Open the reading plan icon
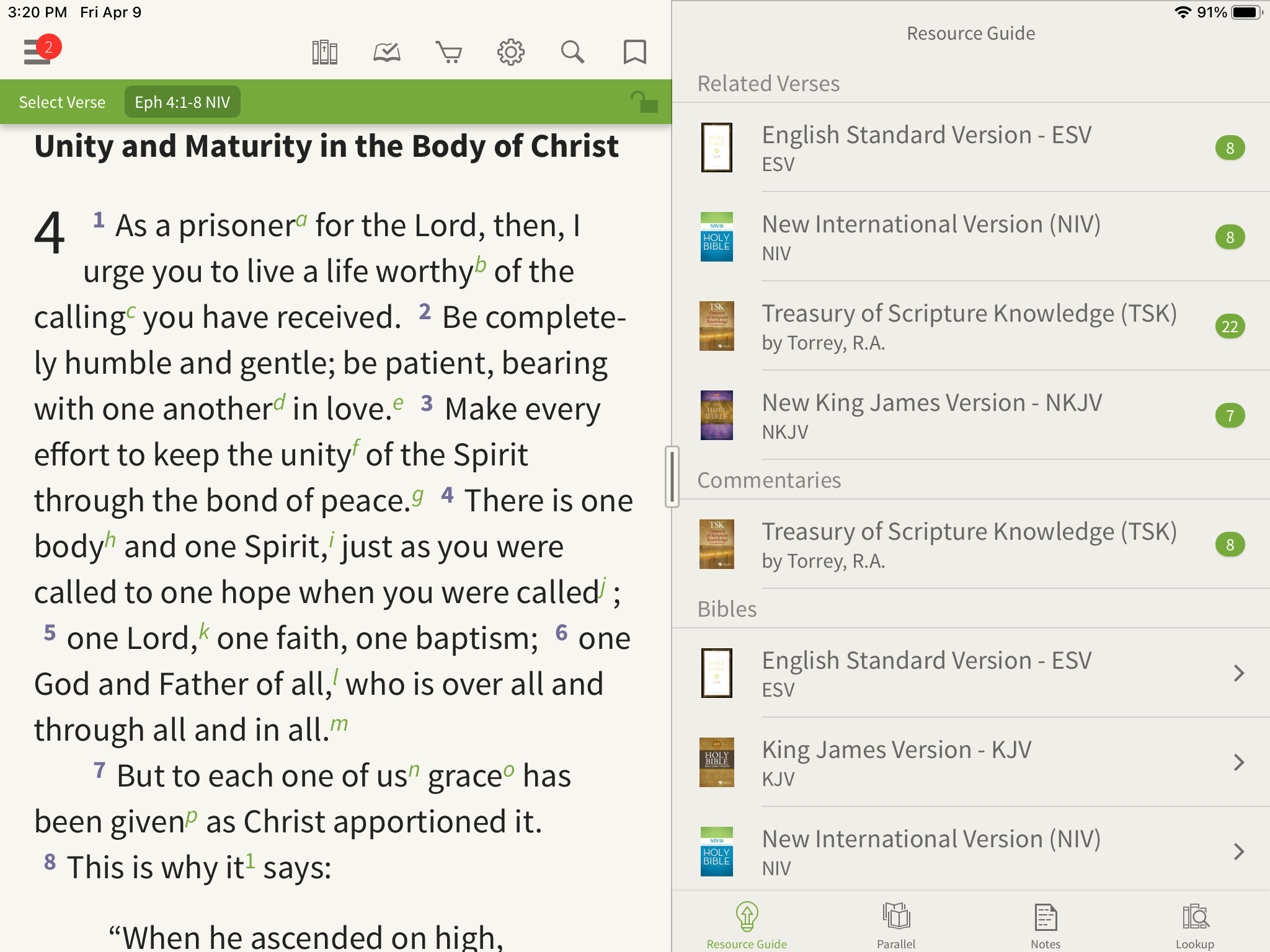The image size is (1270, 952). (x=387, y=52)
